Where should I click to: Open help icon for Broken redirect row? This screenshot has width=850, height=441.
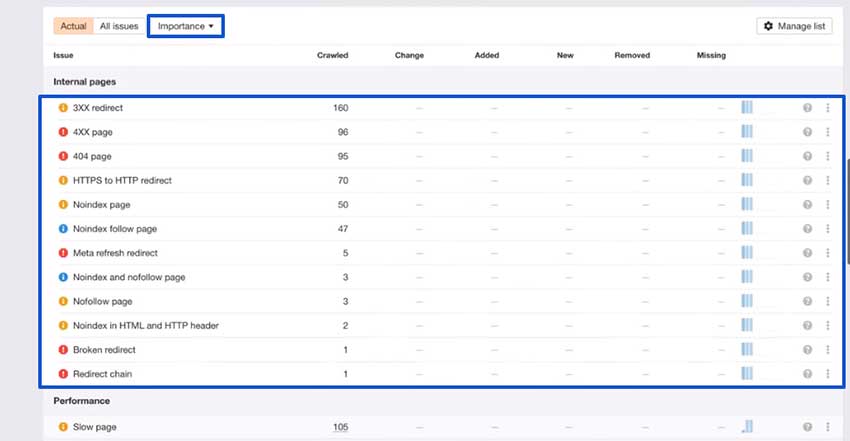807,349
